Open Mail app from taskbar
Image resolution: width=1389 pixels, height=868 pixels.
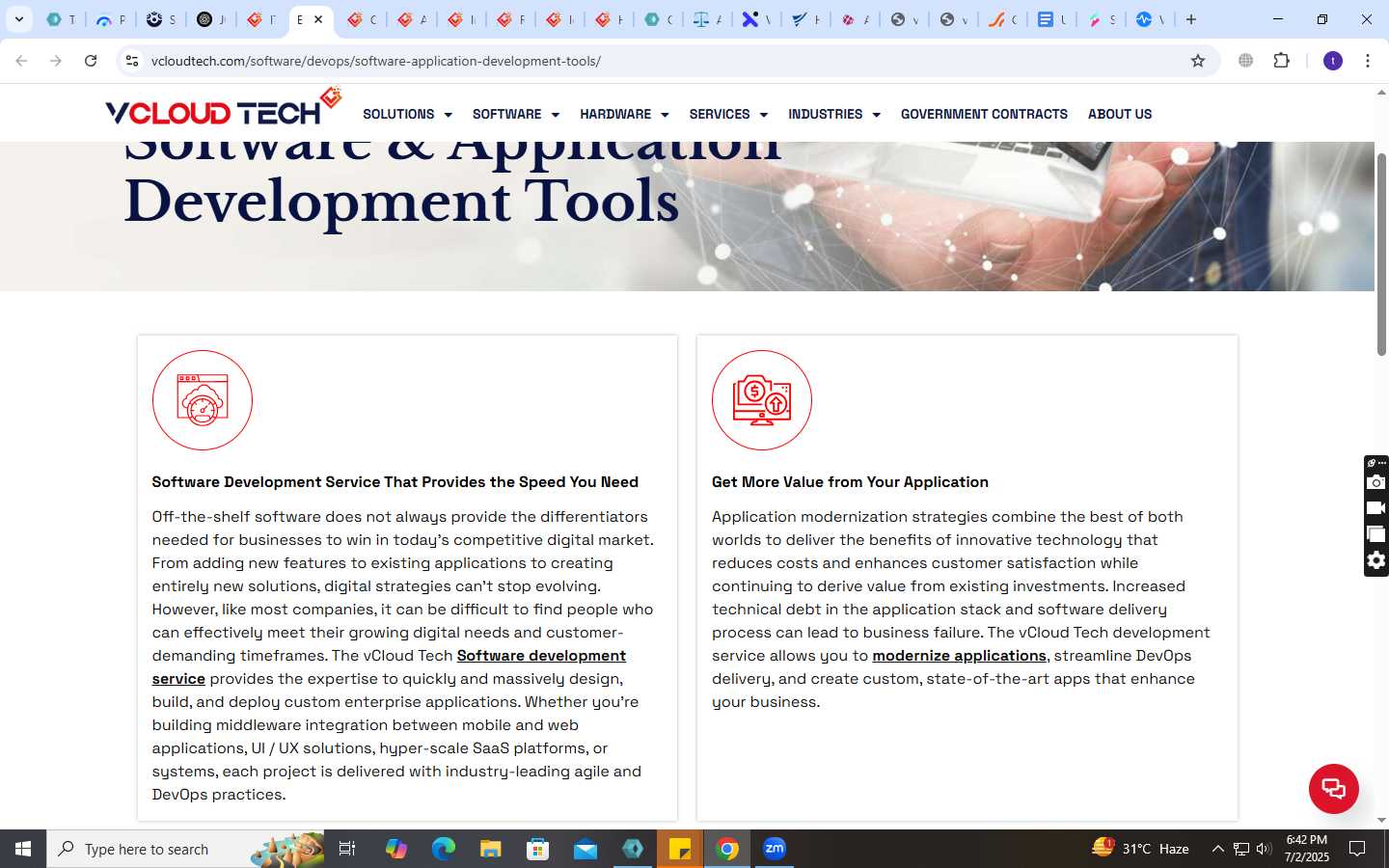(586, 849)
